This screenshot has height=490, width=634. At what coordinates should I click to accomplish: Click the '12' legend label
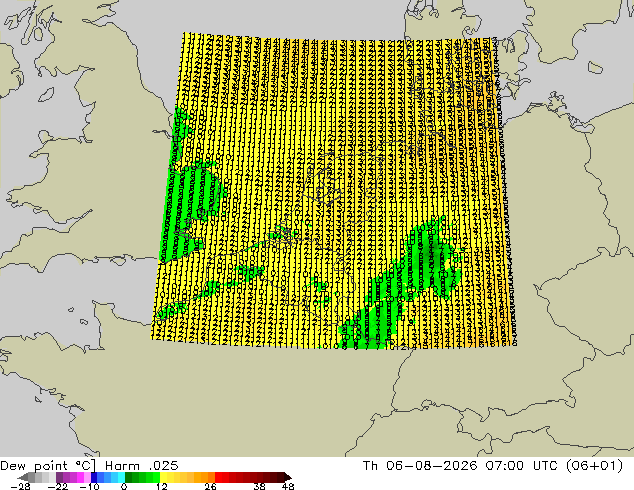[162, 486]
